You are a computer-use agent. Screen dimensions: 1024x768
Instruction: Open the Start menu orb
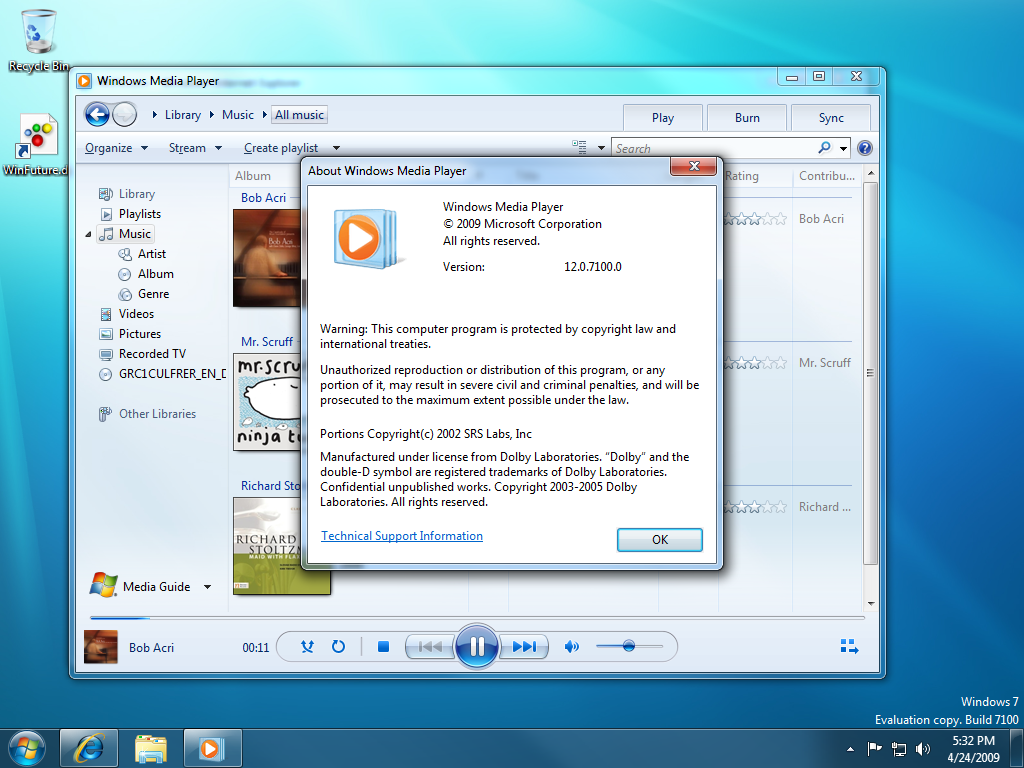click(27, 748)
